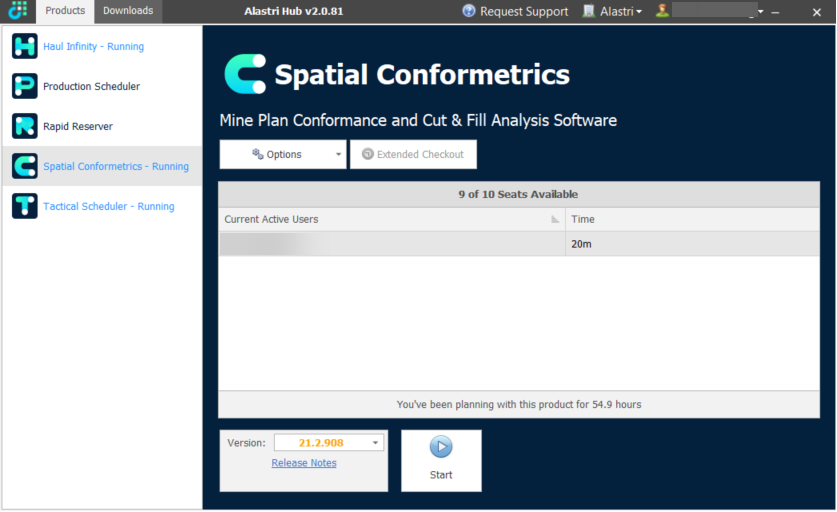The height and width of the screenshot is (512, 837).
Task: Click the Options button label
Action: [284, 154]
